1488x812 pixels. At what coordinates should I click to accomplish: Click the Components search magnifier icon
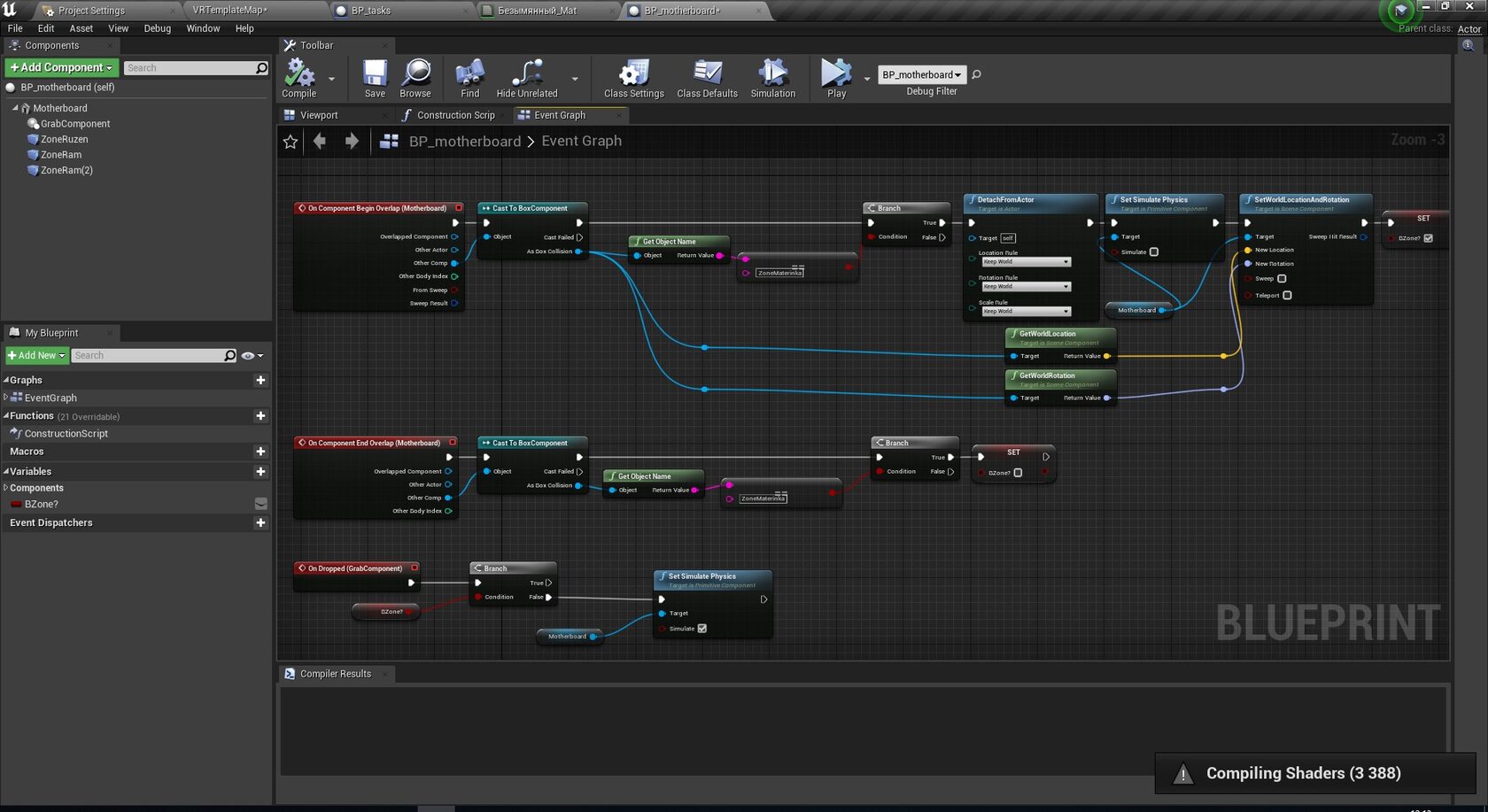coord(261,68)
